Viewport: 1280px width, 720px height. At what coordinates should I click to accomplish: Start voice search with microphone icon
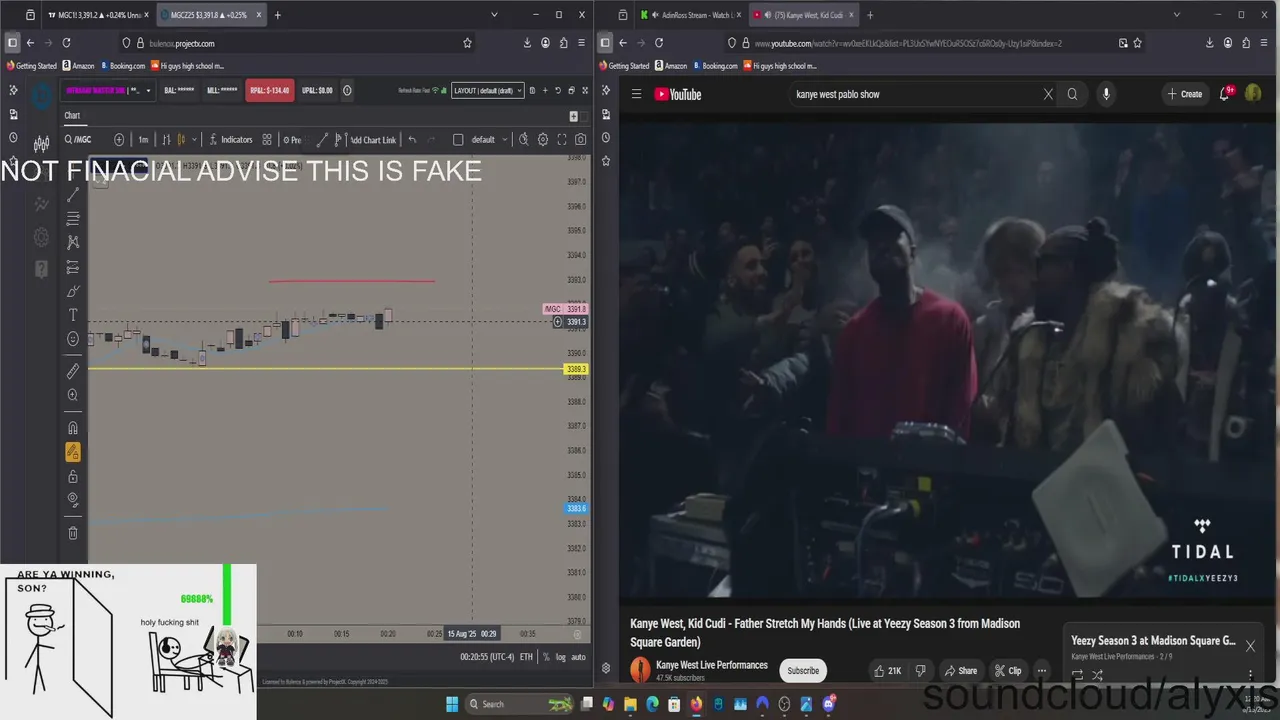tap(1106, 94)
